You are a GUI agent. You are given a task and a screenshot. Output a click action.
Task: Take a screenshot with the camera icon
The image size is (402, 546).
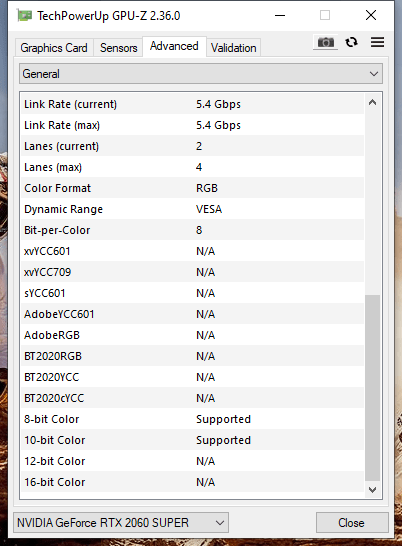[325, 42]
